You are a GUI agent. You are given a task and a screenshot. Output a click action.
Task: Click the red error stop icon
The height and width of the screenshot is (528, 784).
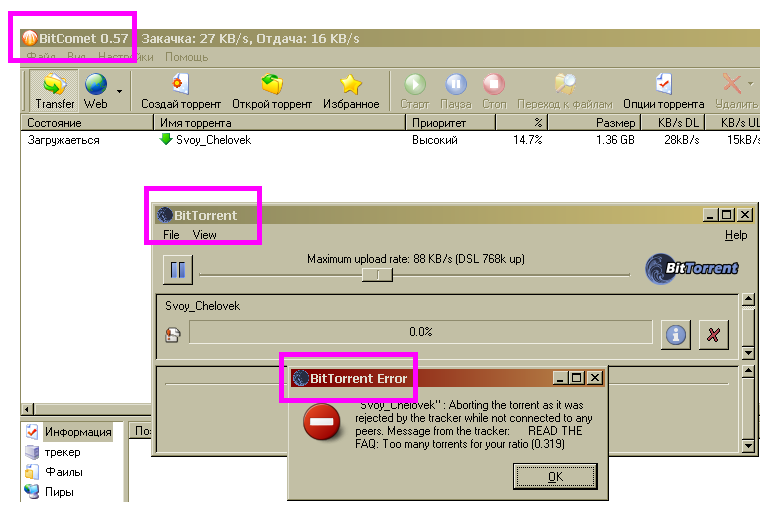pos(322,422)
